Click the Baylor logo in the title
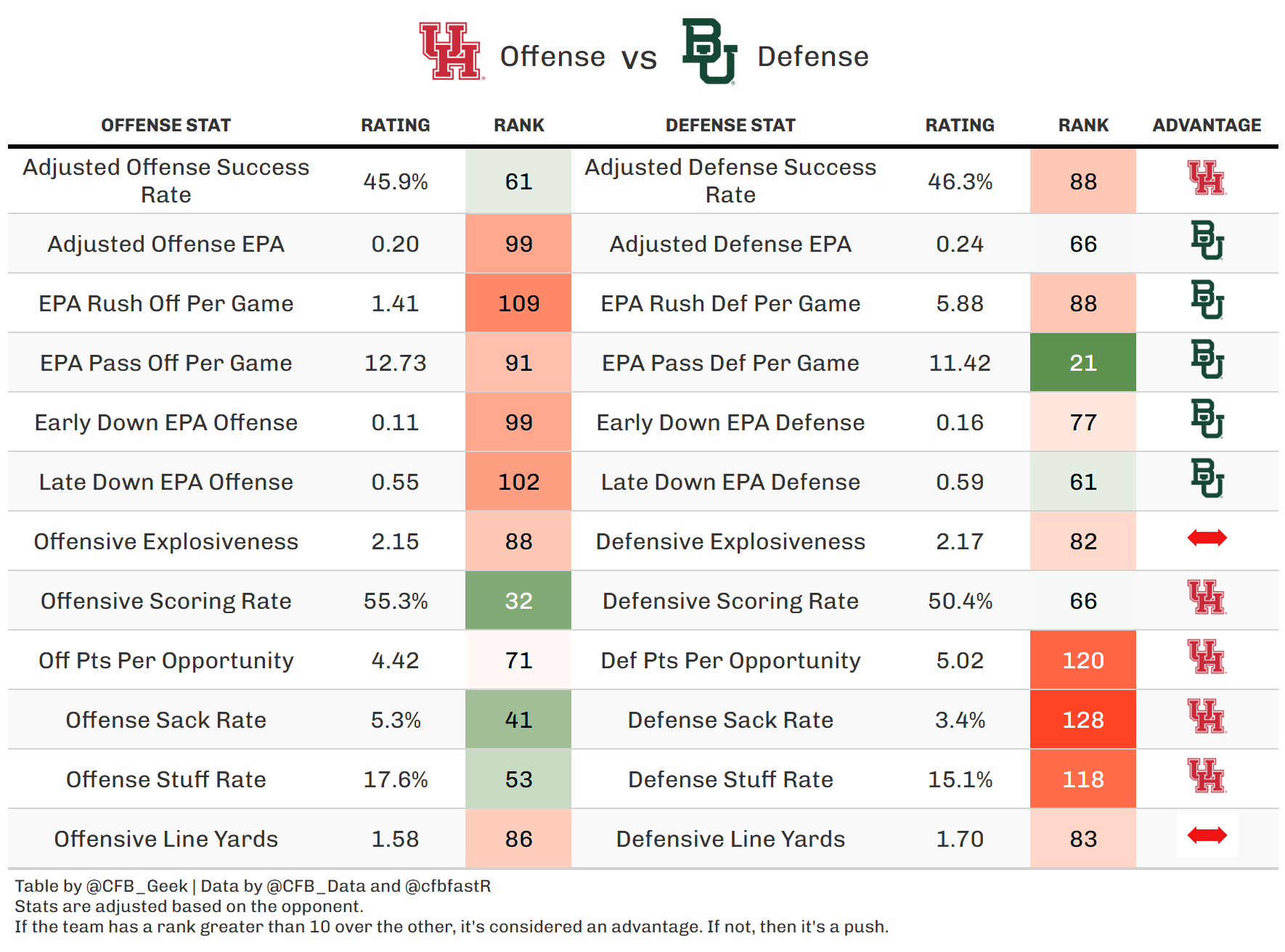Viewport: 1285px width, 952px height. point(709,52)
